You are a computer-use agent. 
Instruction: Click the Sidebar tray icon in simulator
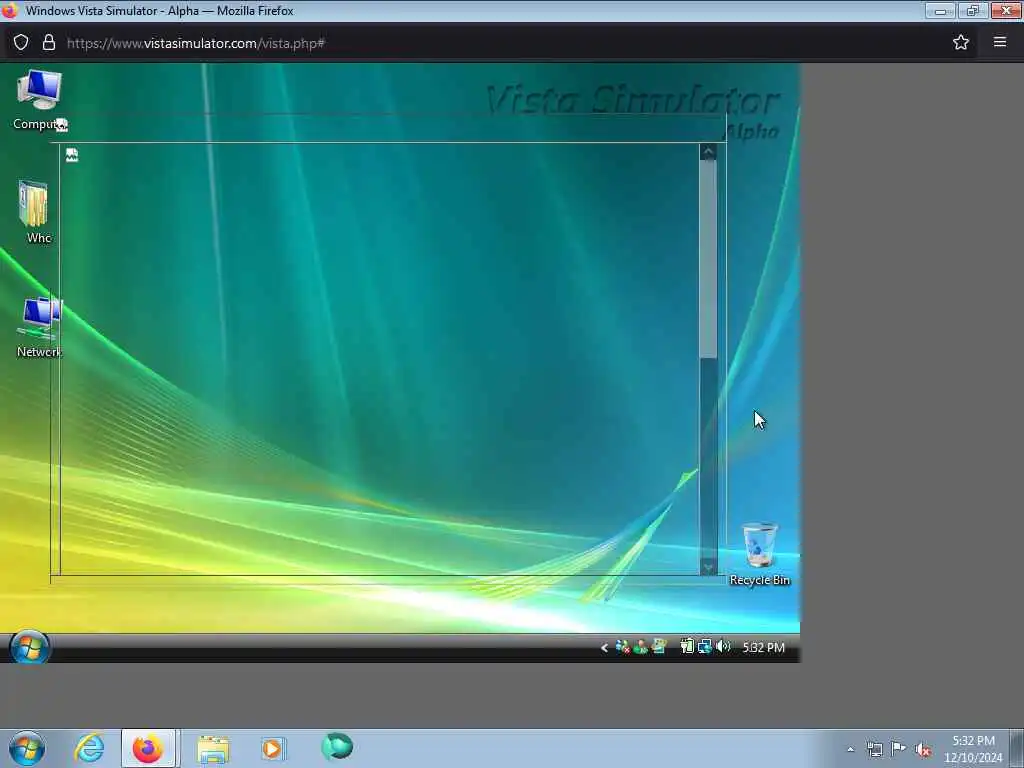tap(659, 647)
